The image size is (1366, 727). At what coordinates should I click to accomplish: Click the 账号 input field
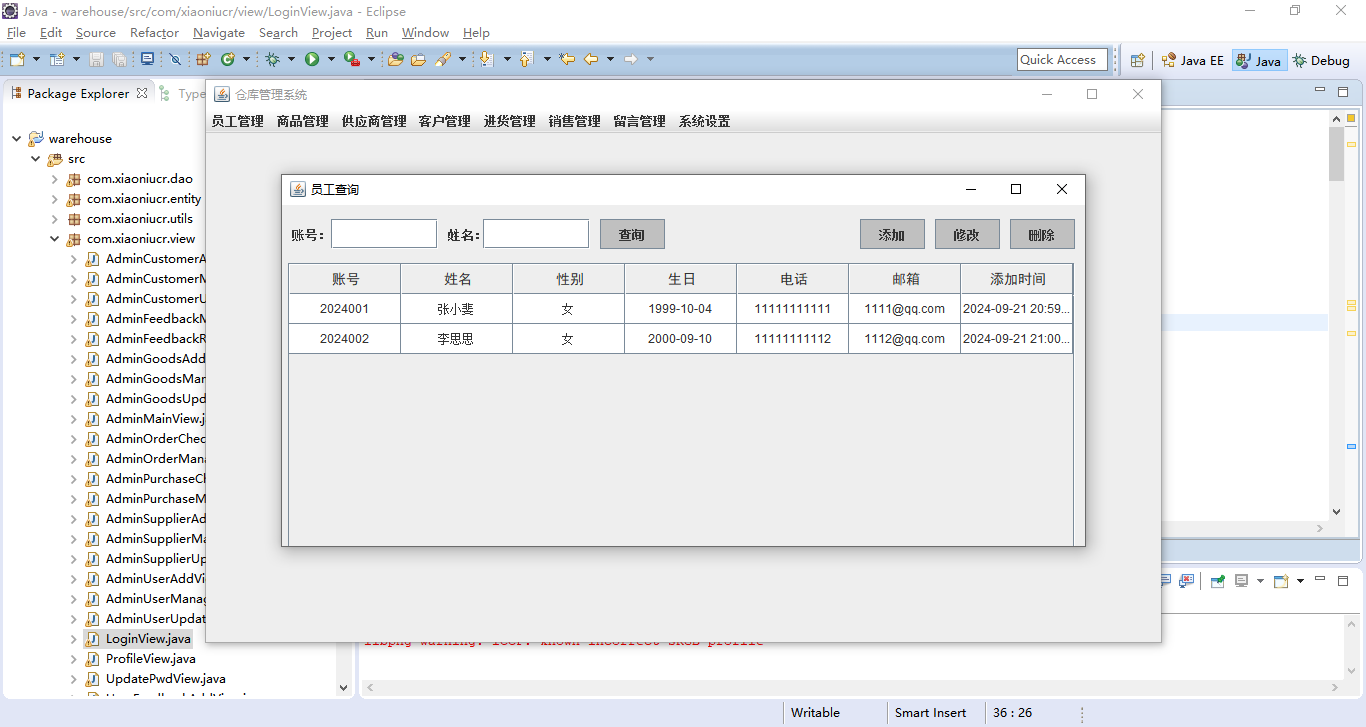click(384, 234)
